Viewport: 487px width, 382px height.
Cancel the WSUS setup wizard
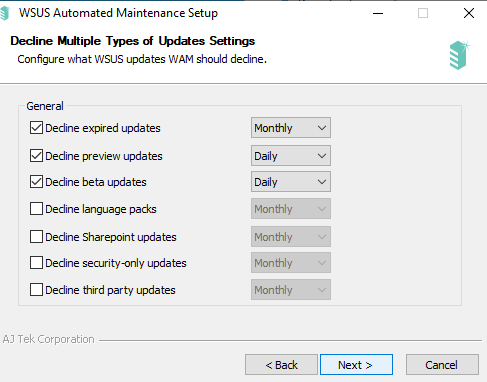click(x=442, y=365)
